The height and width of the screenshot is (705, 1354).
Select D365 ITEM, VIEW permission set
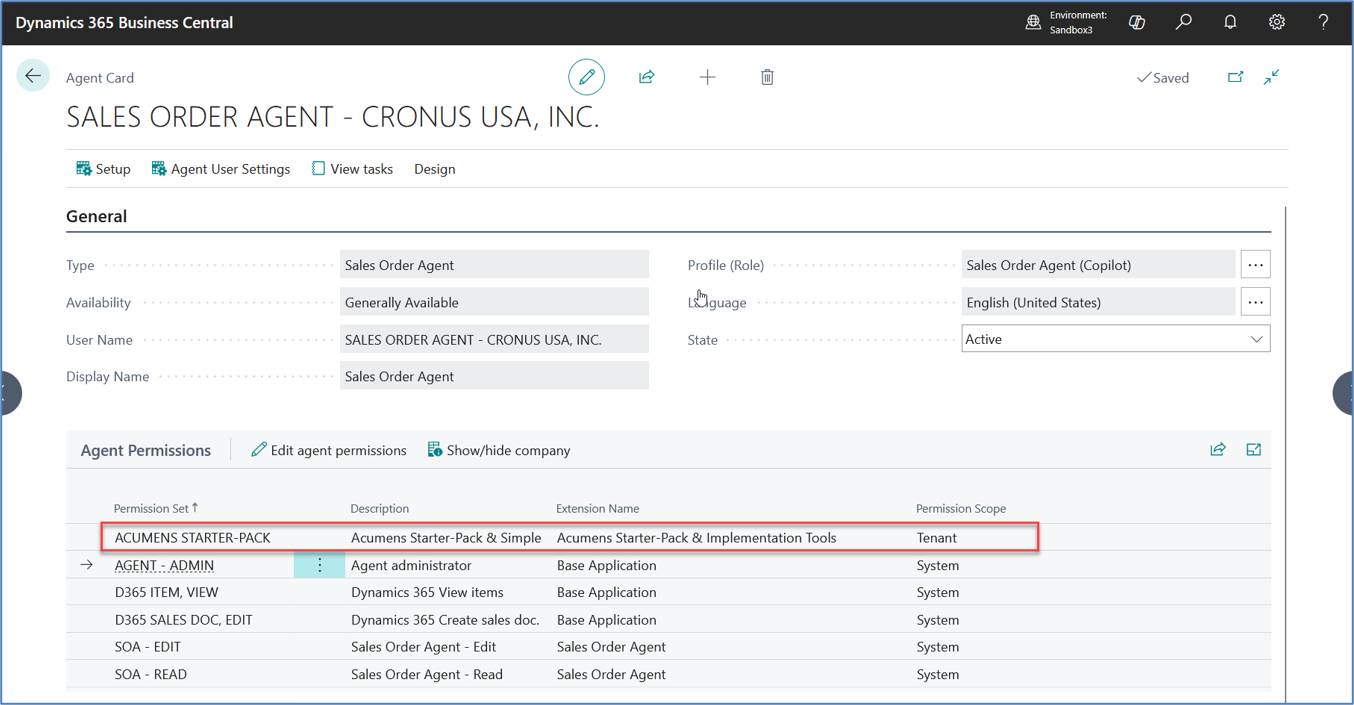[x=166, y=592]
